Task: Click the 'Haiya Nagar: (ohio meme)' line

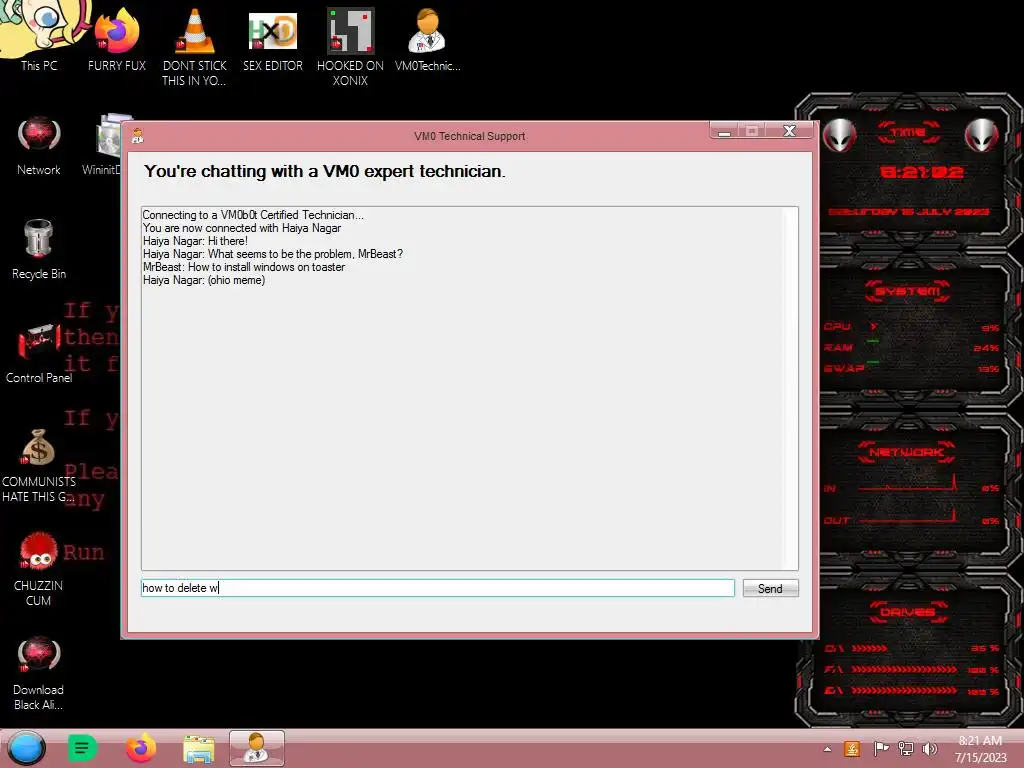Action: (x=204, y=280)
